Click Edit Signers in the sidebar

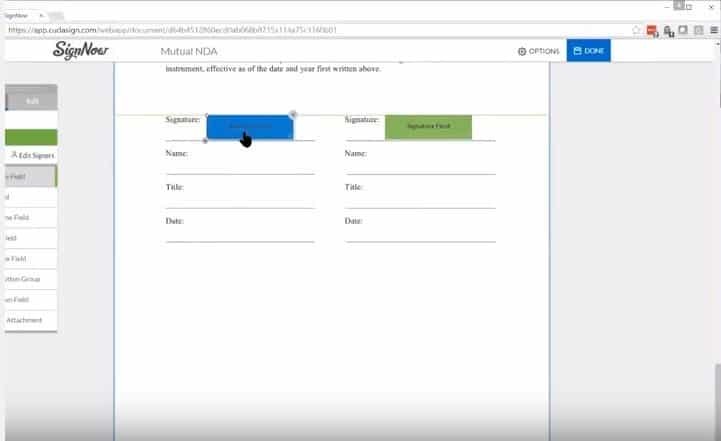(x=32, y=155)
